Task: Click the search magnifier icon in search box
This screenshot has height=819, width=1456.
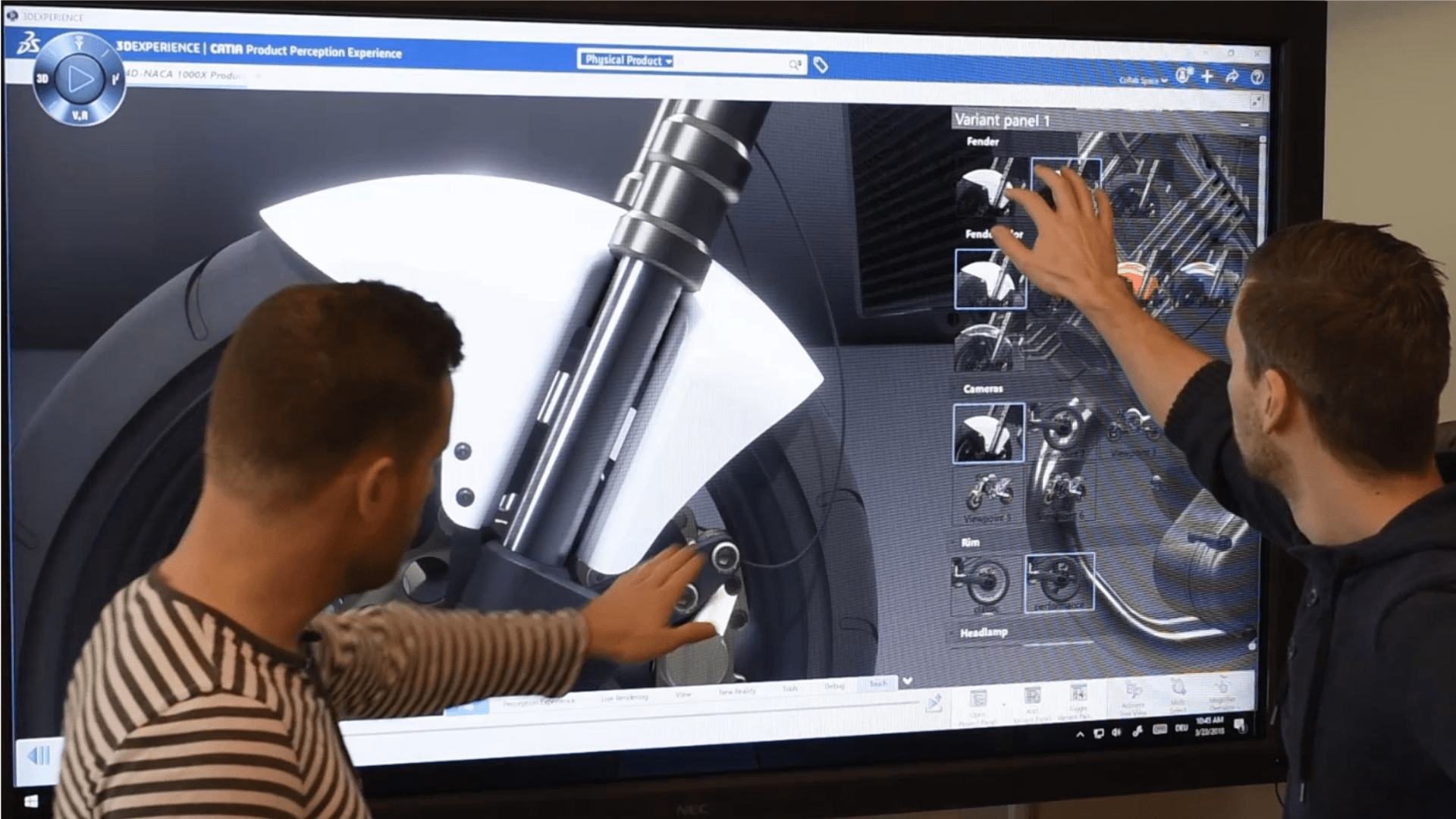Action: tap(794, 64)
